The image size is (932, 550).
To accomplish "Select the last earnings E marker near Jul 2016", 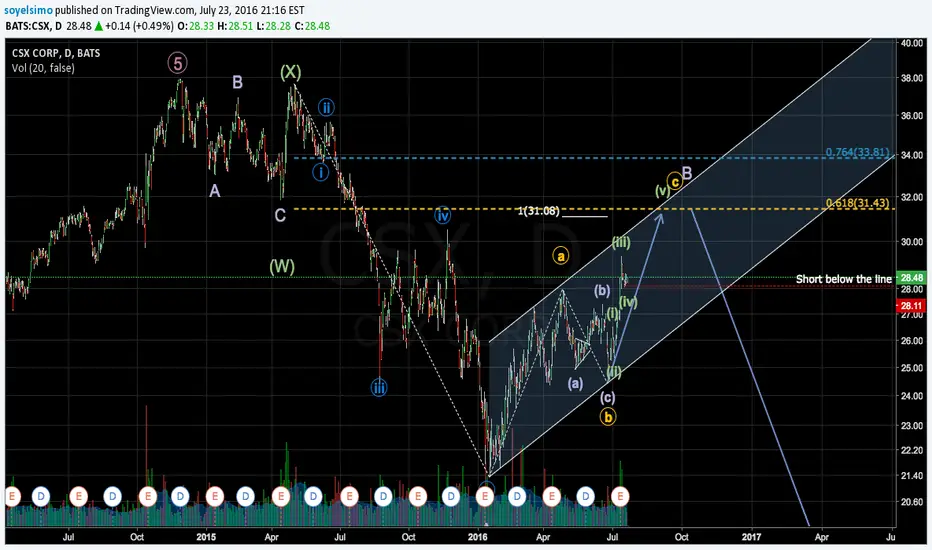I will click(620, 496).
